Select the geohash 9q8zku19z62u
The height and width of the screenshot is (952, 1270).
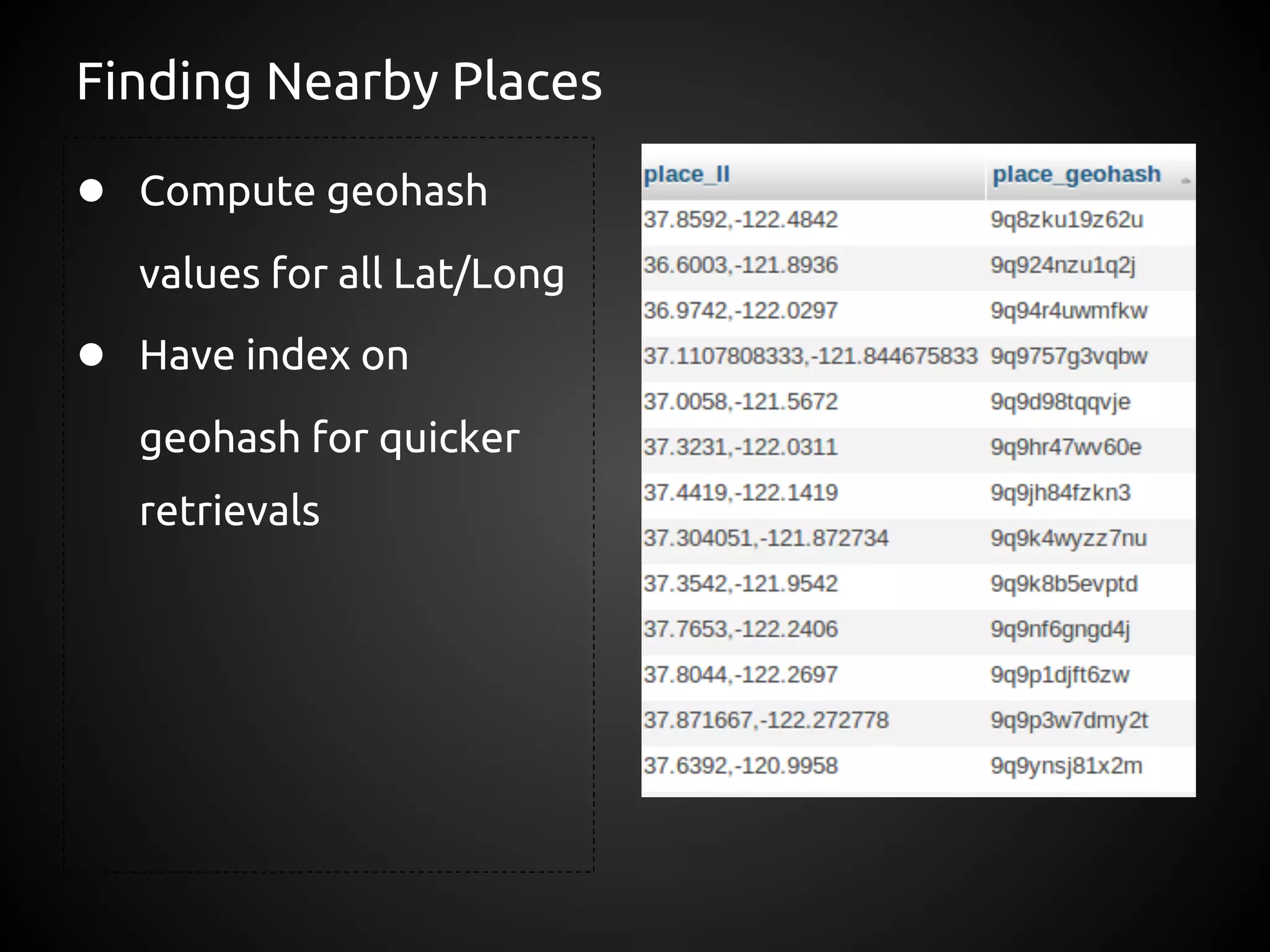pyautogui.click(x=1067, y=219)
